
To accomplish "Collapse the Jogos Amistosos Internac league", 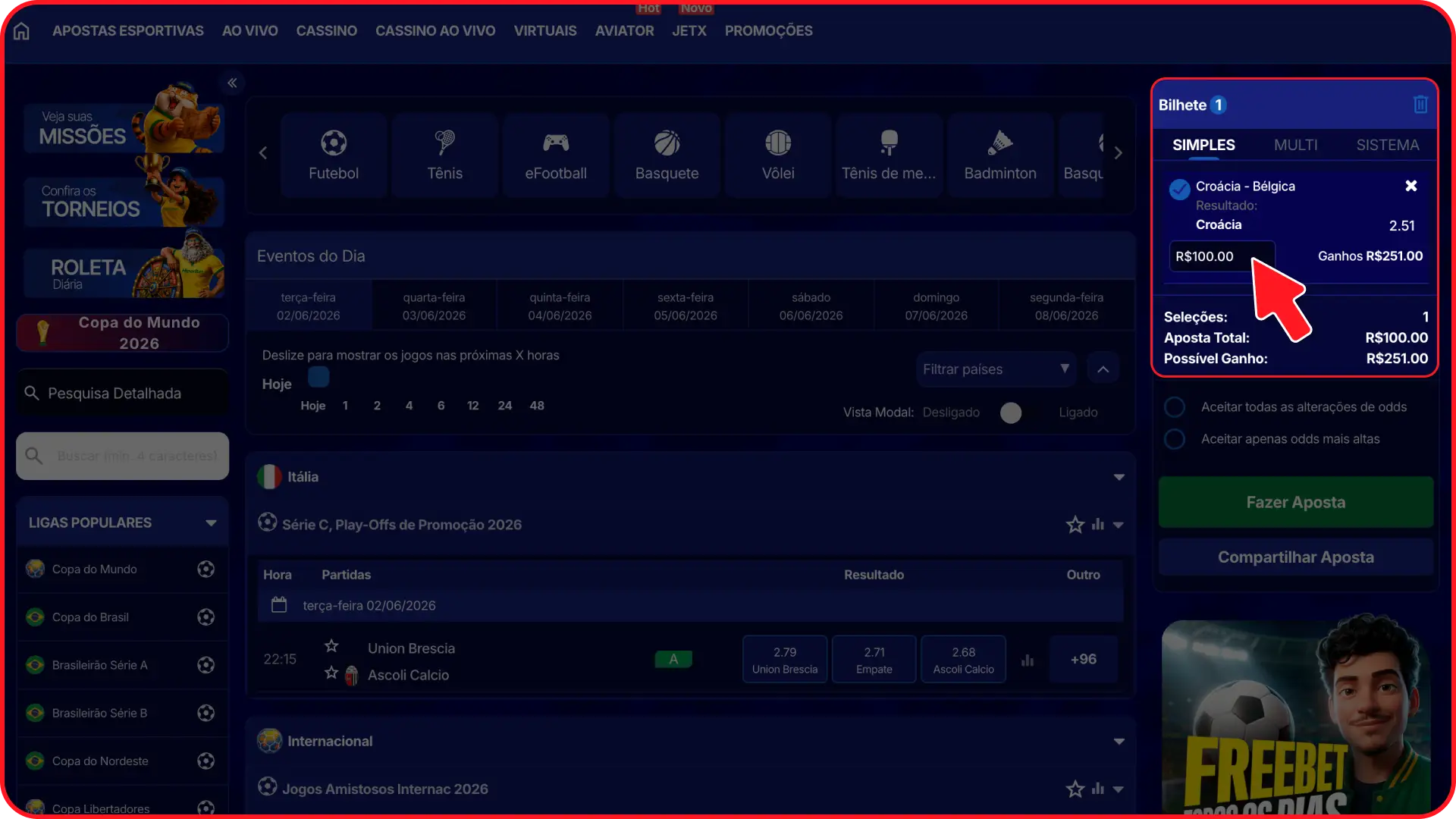I will tap(1119, 789).
